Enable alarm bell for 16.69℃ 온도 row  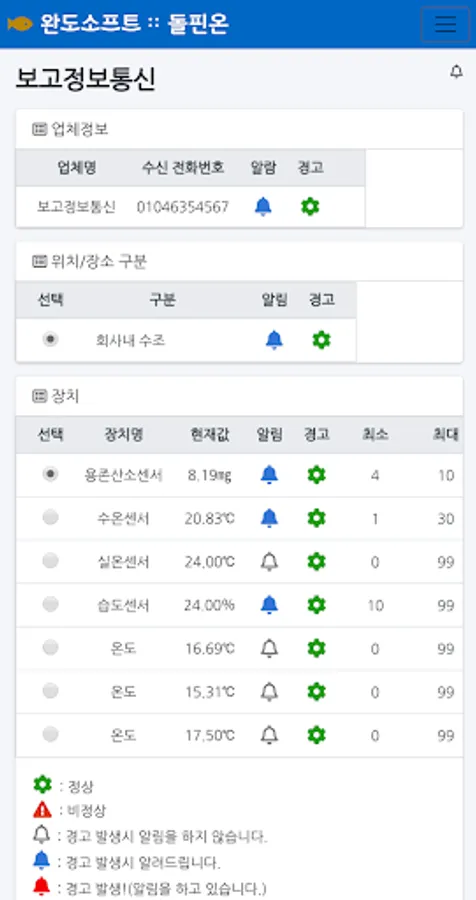pos(269,649)
